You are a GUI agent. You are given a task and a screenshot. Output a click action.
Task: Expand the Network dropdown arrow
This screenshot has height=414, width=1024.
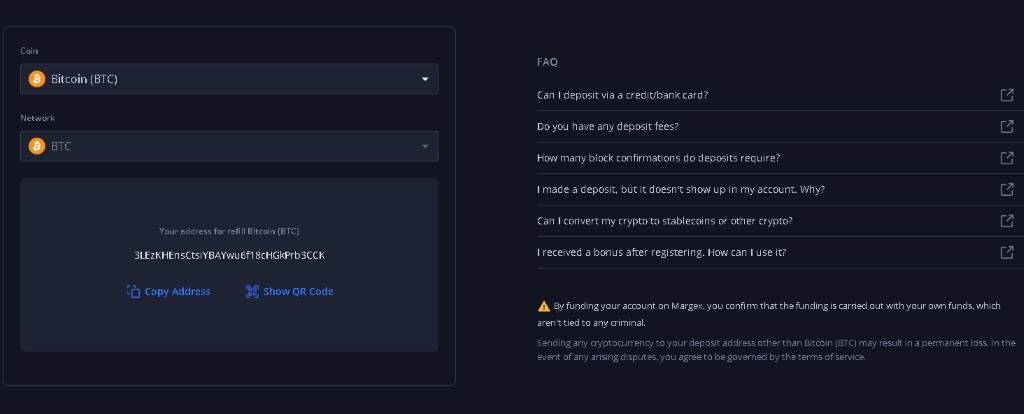[425, 147]
